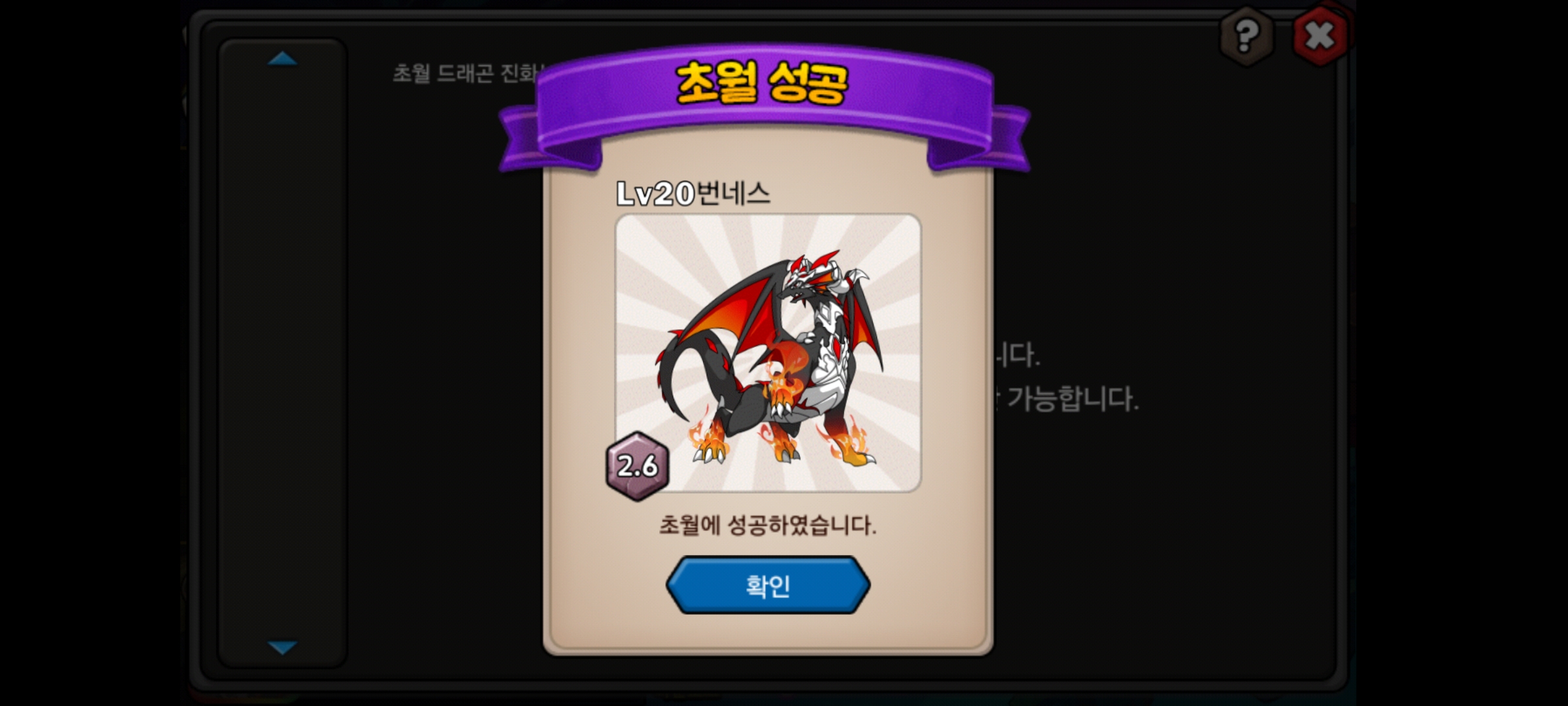Close the panel with the red X
The image size is (1568, 706).
pyautogui.click(x=1320, y=35)
